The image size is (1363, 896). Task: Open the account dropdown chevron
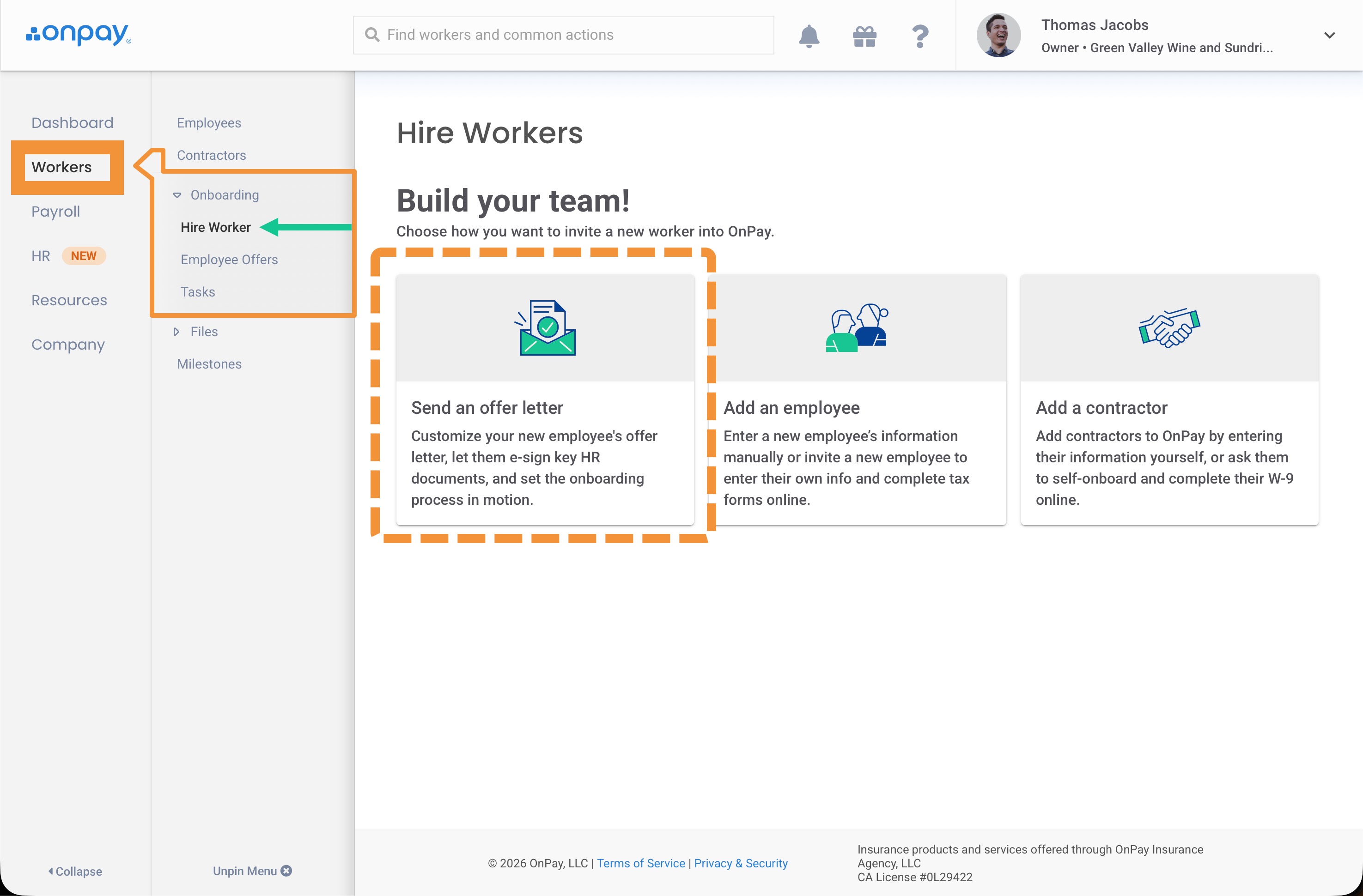[1329, 36]
